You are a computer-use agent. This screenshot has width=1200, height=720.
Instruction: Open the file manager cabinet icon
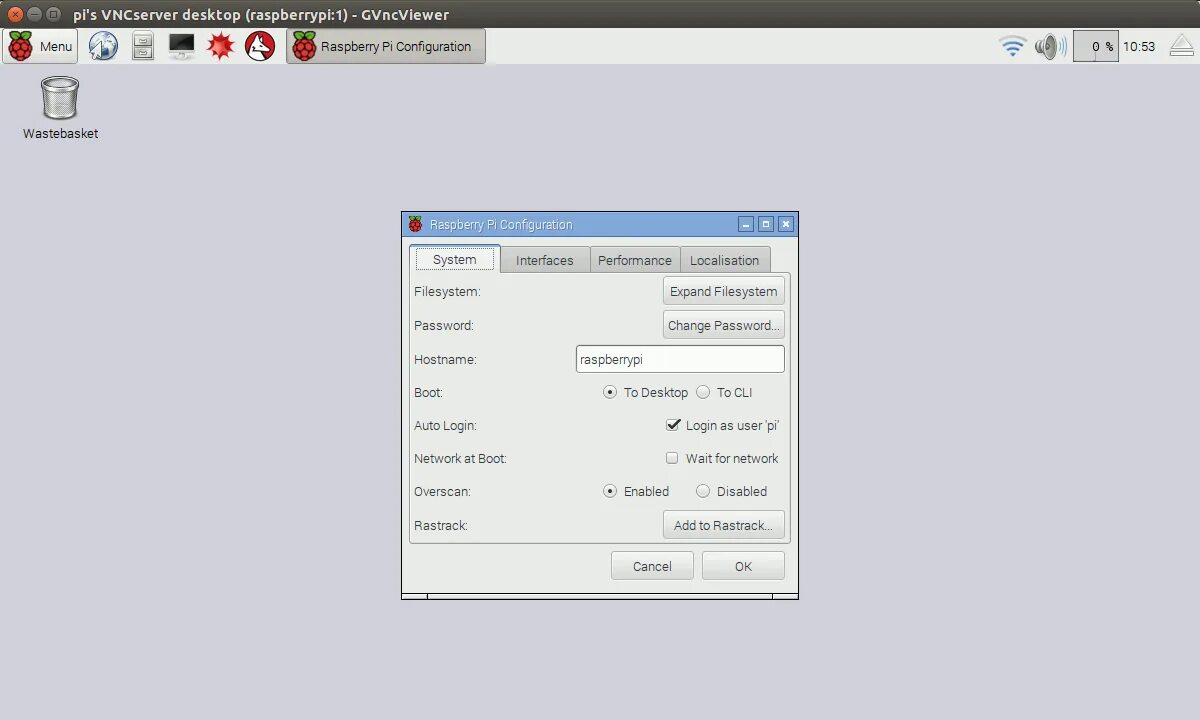click(143, 46)
